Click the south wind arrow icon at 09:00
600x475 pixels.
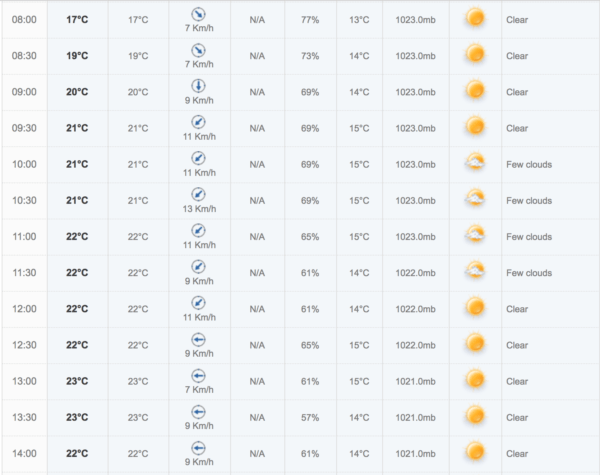(x=199, y=86)
